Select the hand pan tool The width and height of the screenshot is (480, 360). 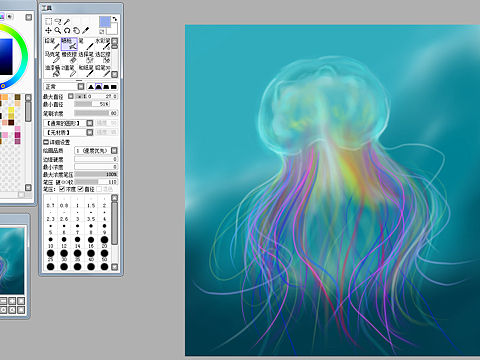[x=76, y=30]
